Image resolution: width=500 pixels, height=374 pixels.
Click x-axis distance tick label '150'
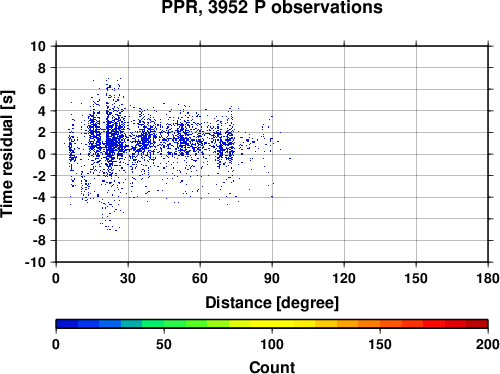point(416,278)
